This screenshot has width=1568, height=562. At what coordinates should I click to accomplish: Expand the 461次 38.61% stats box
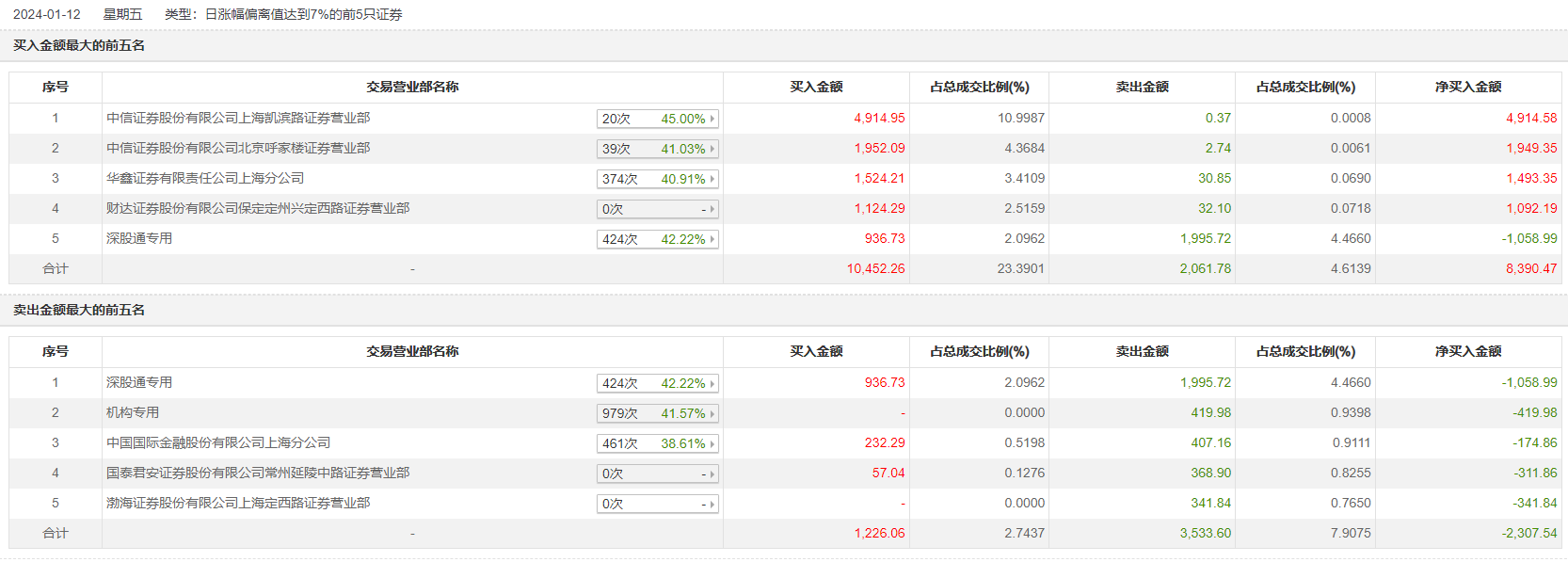[x=657, y=443]
